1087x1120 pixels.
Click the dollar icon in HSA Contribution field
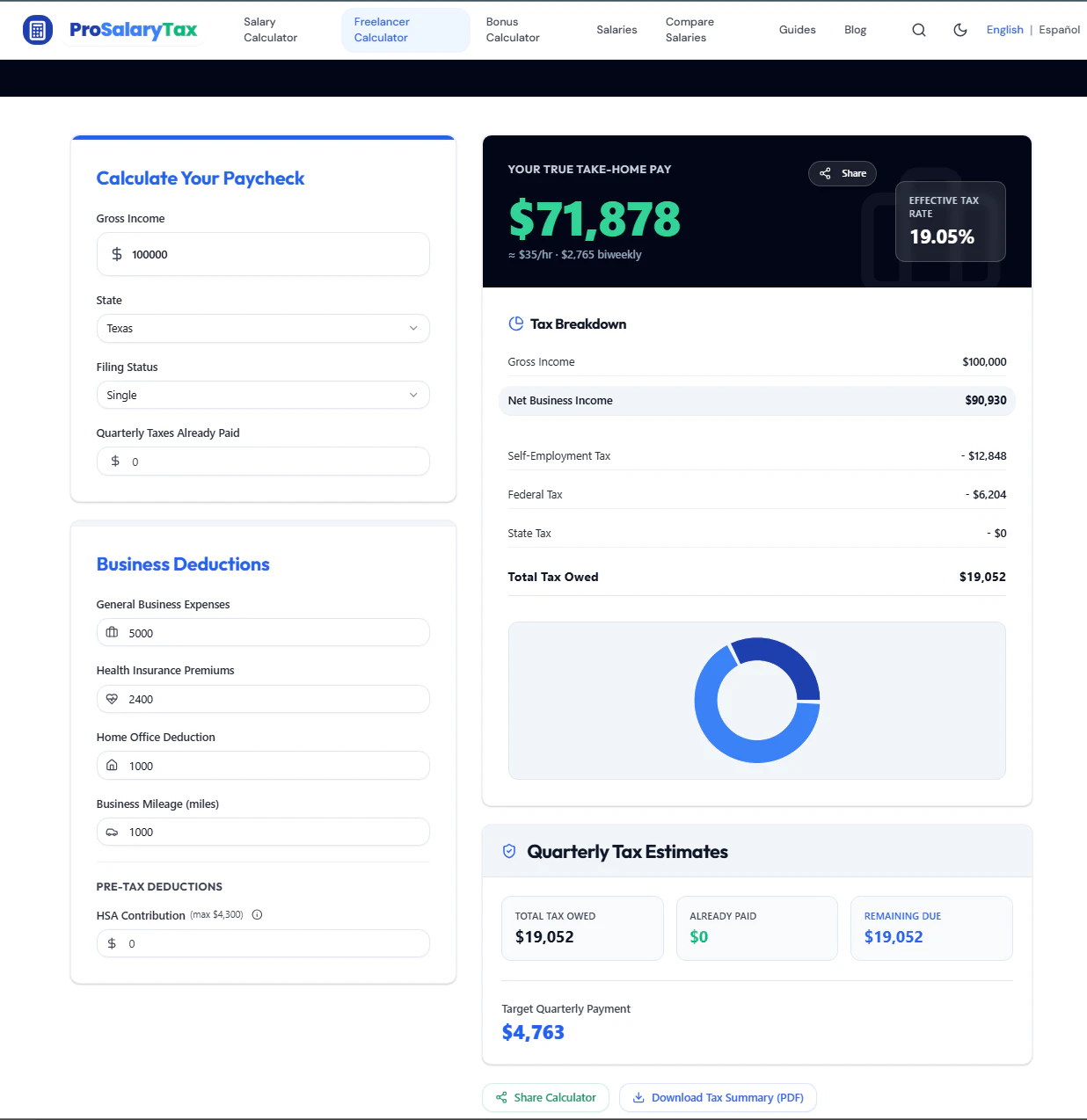(x=112, y=943)
